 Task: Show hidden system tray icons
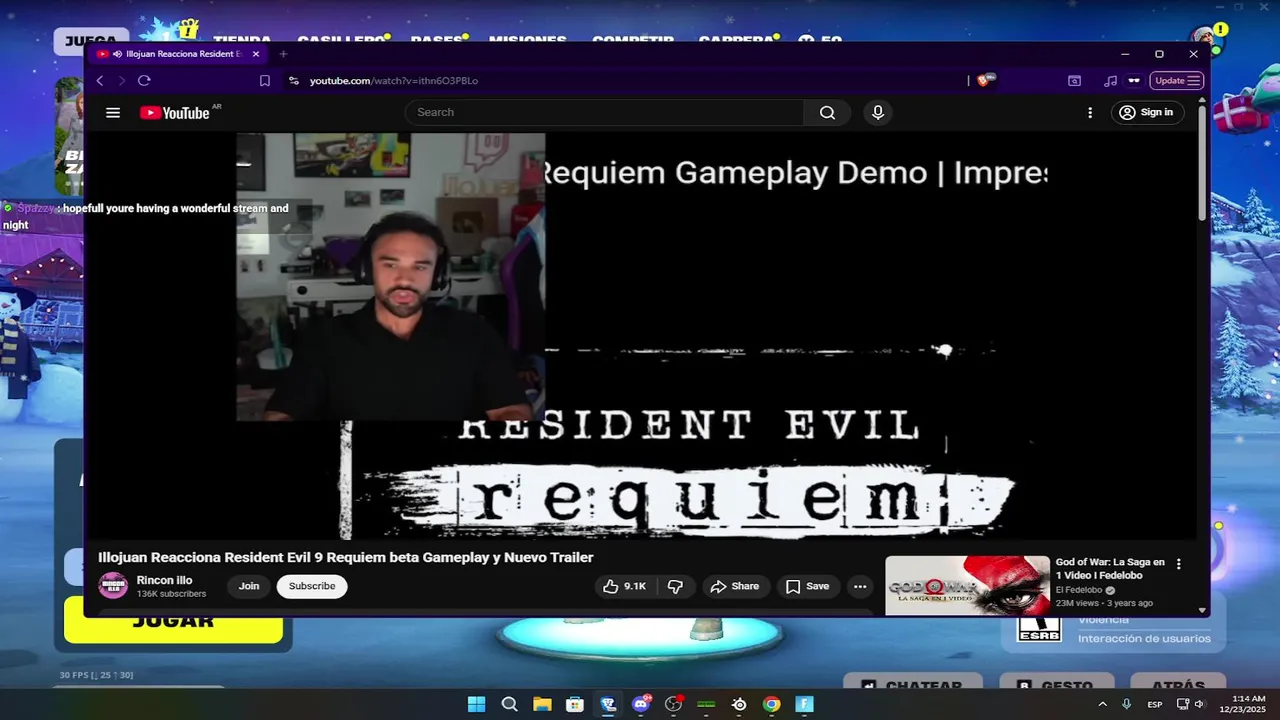point(1103,704)
